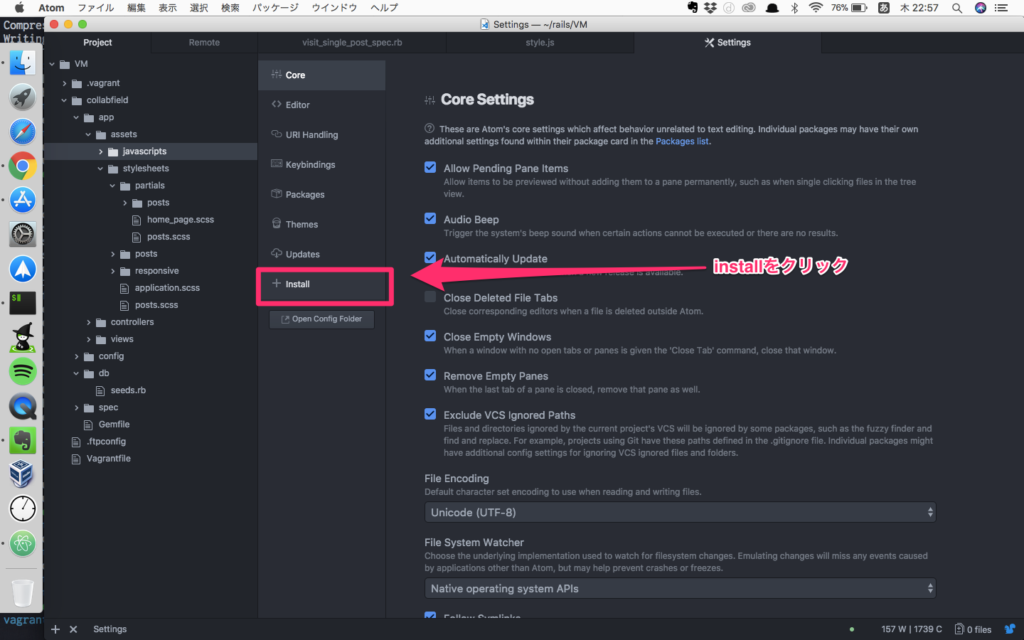The height and width of the screenshot is (640, 1024).
Task: Open Google Chrome from the dock
Action: click(22, 167)
